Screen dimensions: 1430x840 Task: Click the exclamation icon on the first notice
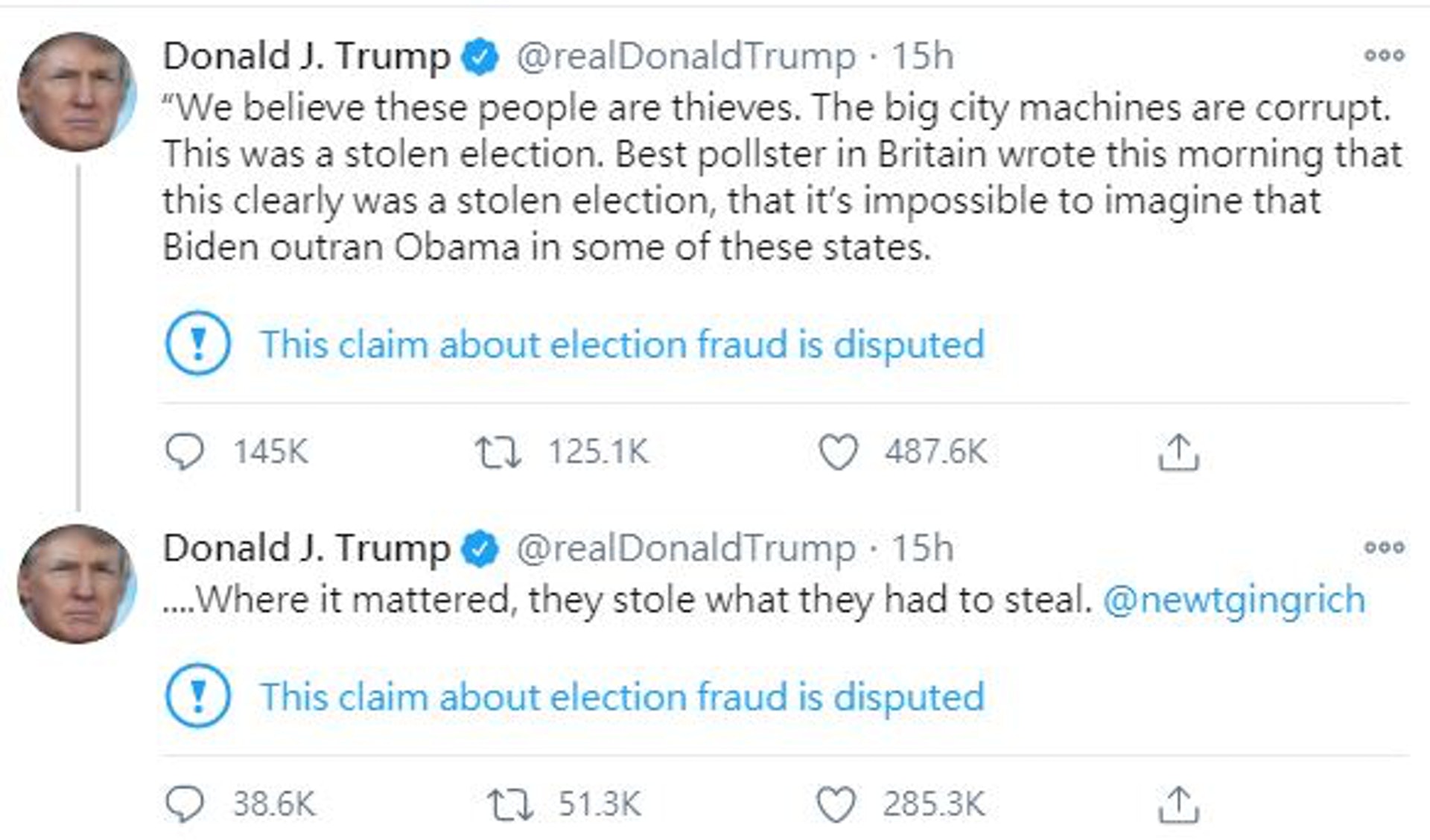pyautogui.click(x=198, y=343)
